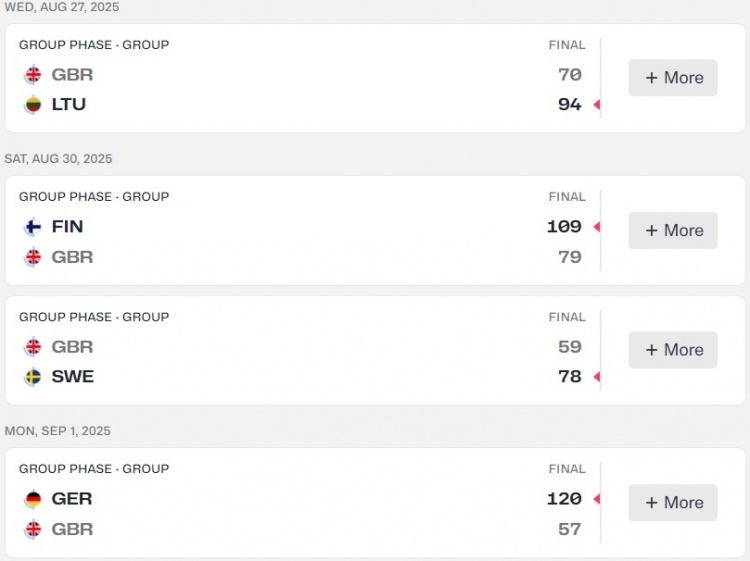This screenshot has width=750, height=561.
Task: Click the Sweden flag icon
Action: (33, 377)
